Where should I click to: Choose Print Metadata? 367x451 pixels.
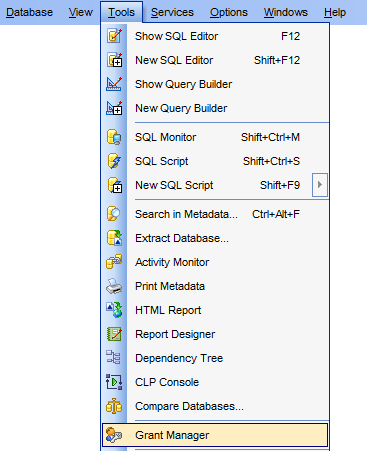click(215, 286)
